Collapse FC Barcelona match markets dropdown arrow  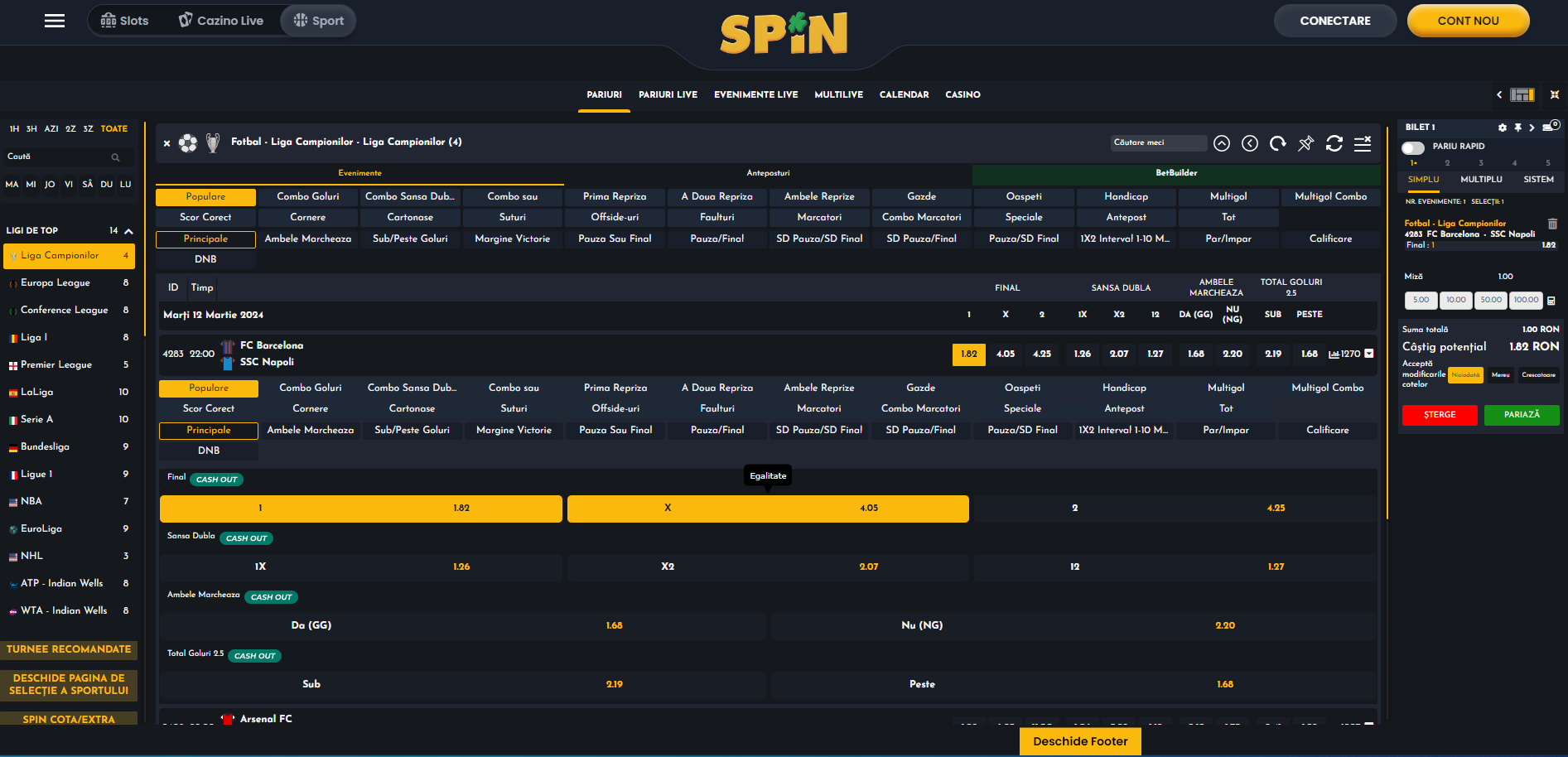coord(1369,354)
